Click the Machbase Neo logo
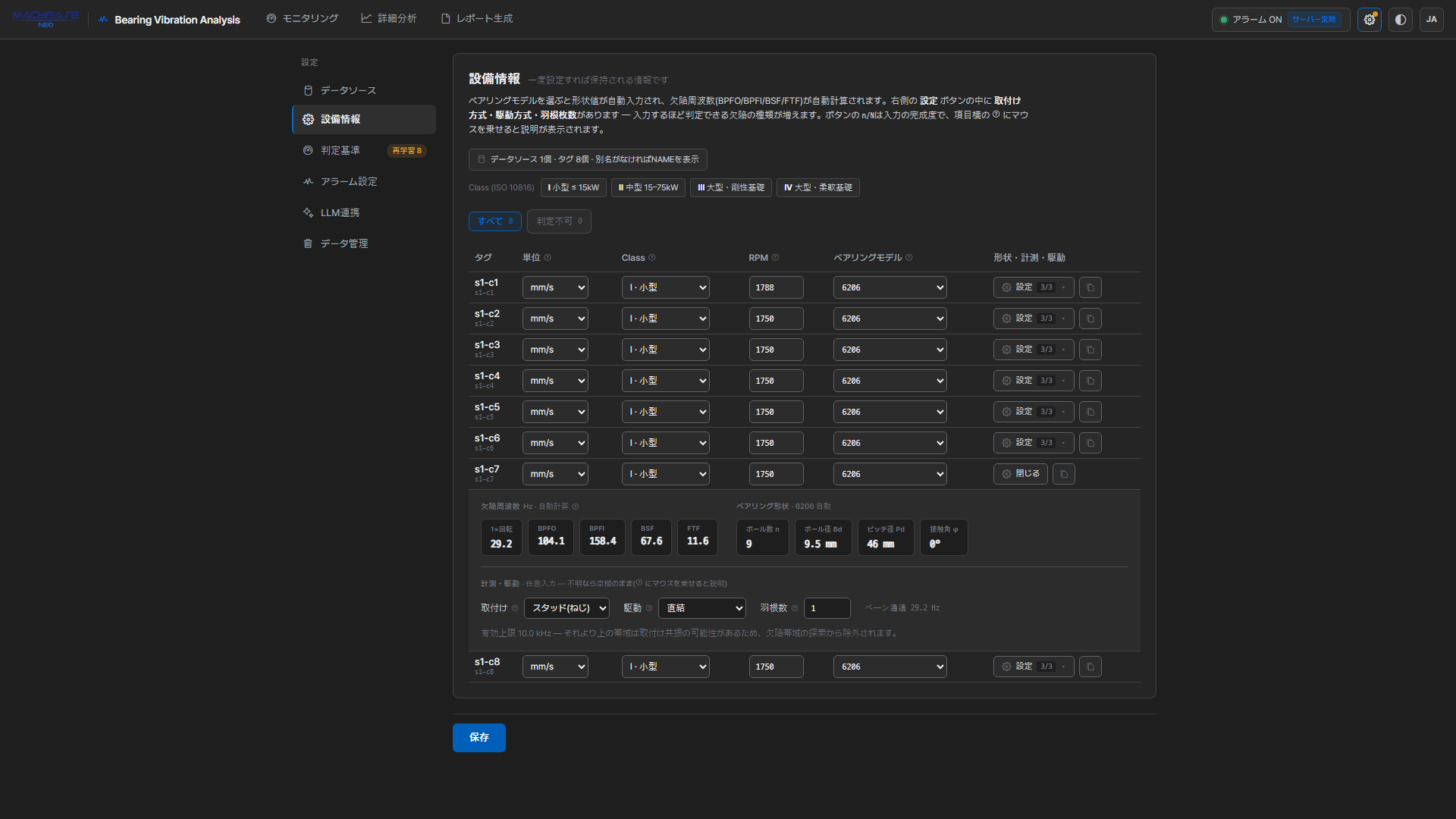The image size is (1456, 819). pyautogui.click(x=45, y=19)
